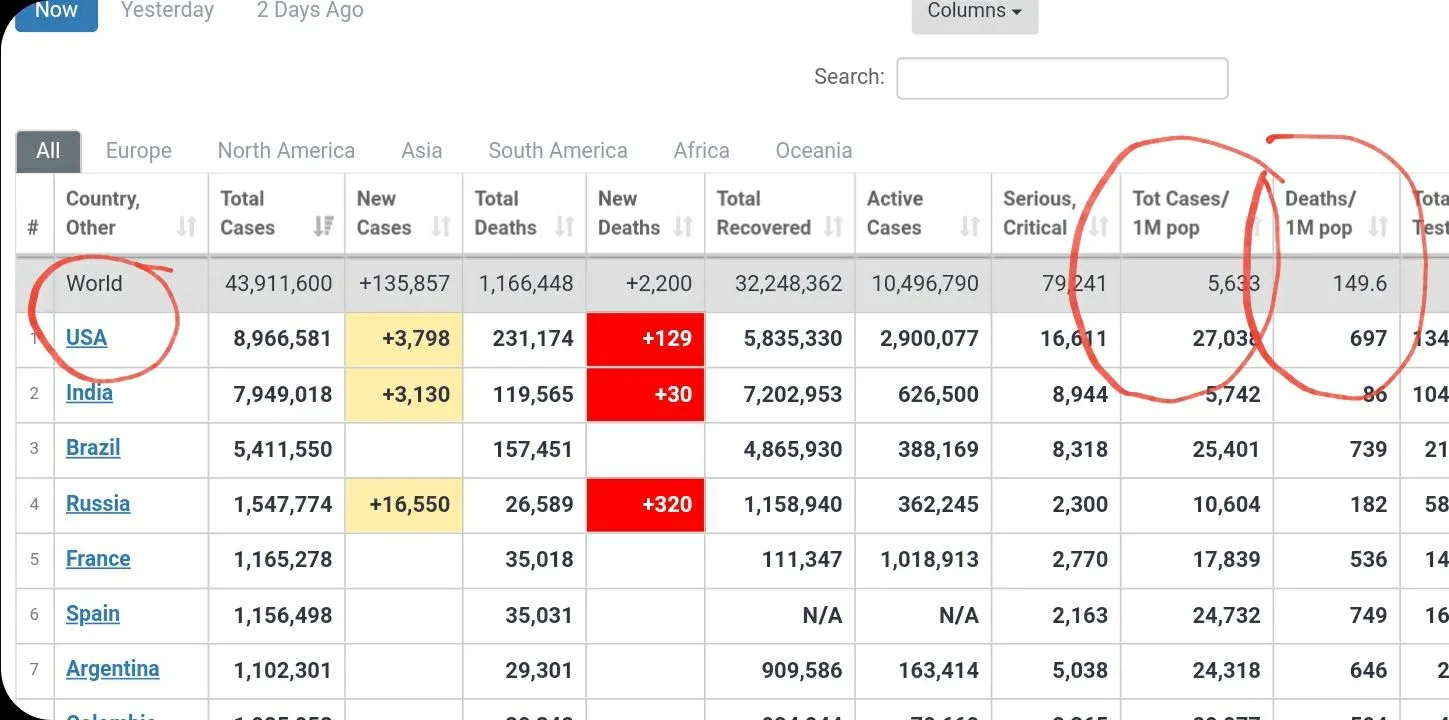Open the Columns dropdown

click(974, 12)
